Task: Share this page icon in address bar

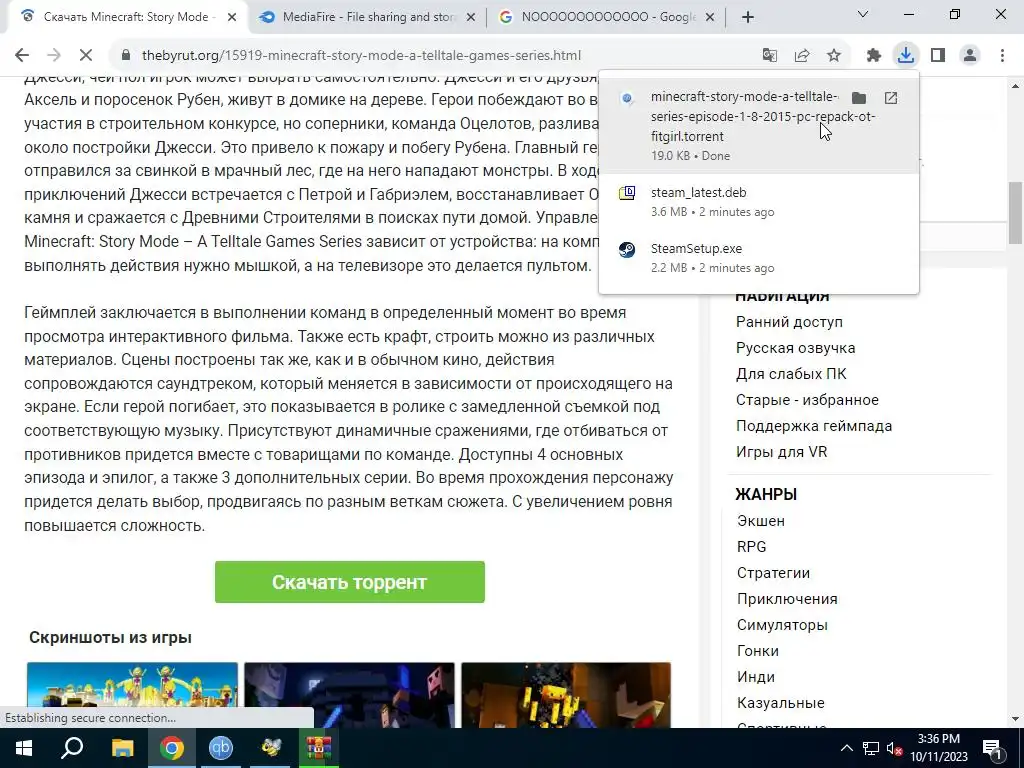Action: click(x=802, y=56)
